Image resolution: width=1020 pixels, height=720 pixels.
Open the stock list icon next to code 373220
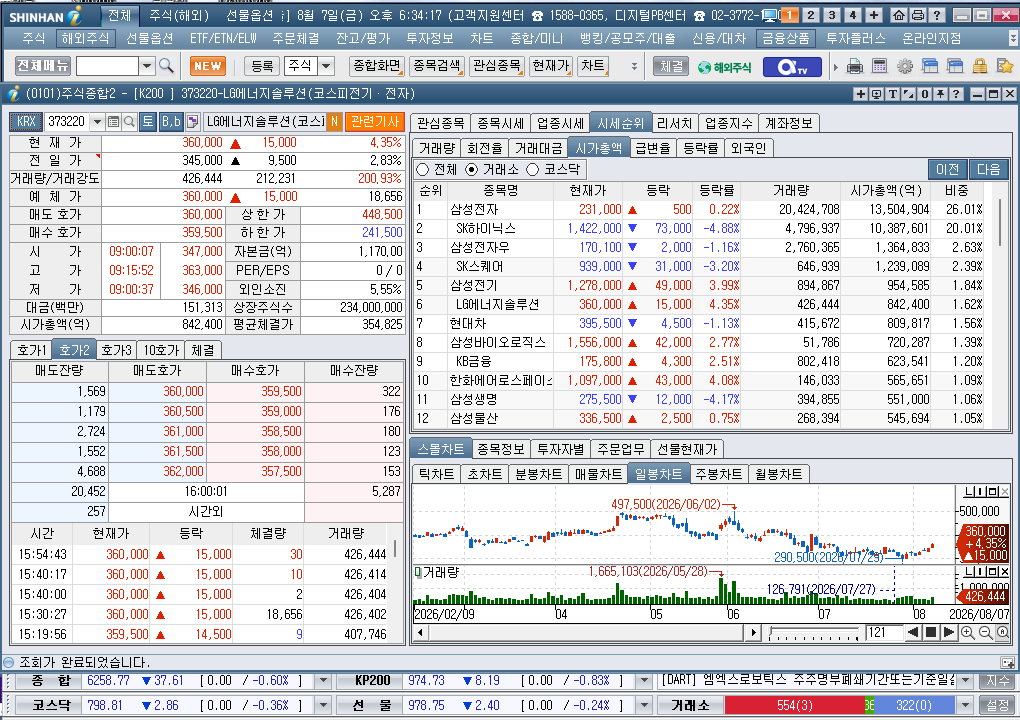(113, 122)
